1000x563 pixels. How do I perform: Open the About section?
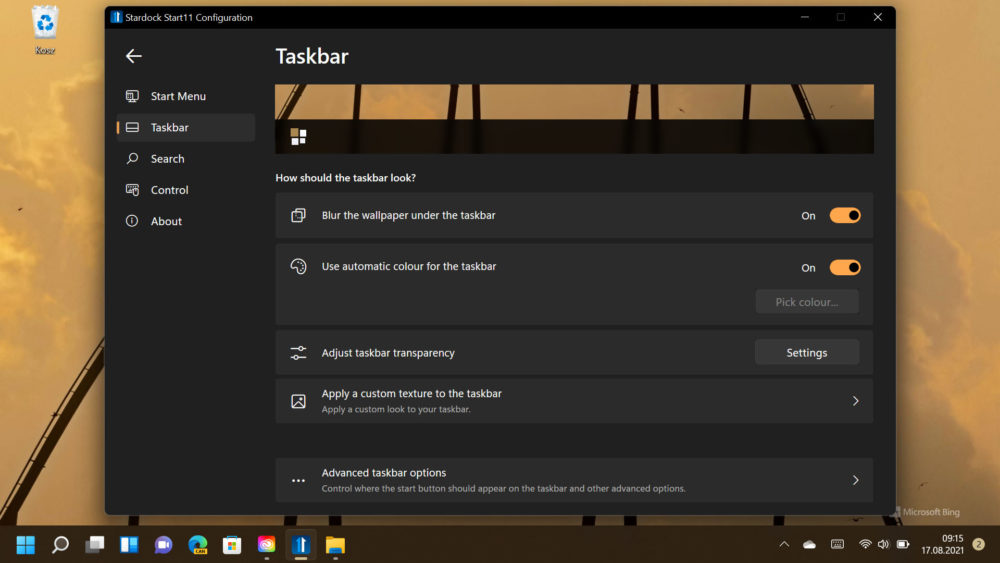[186, 221]
